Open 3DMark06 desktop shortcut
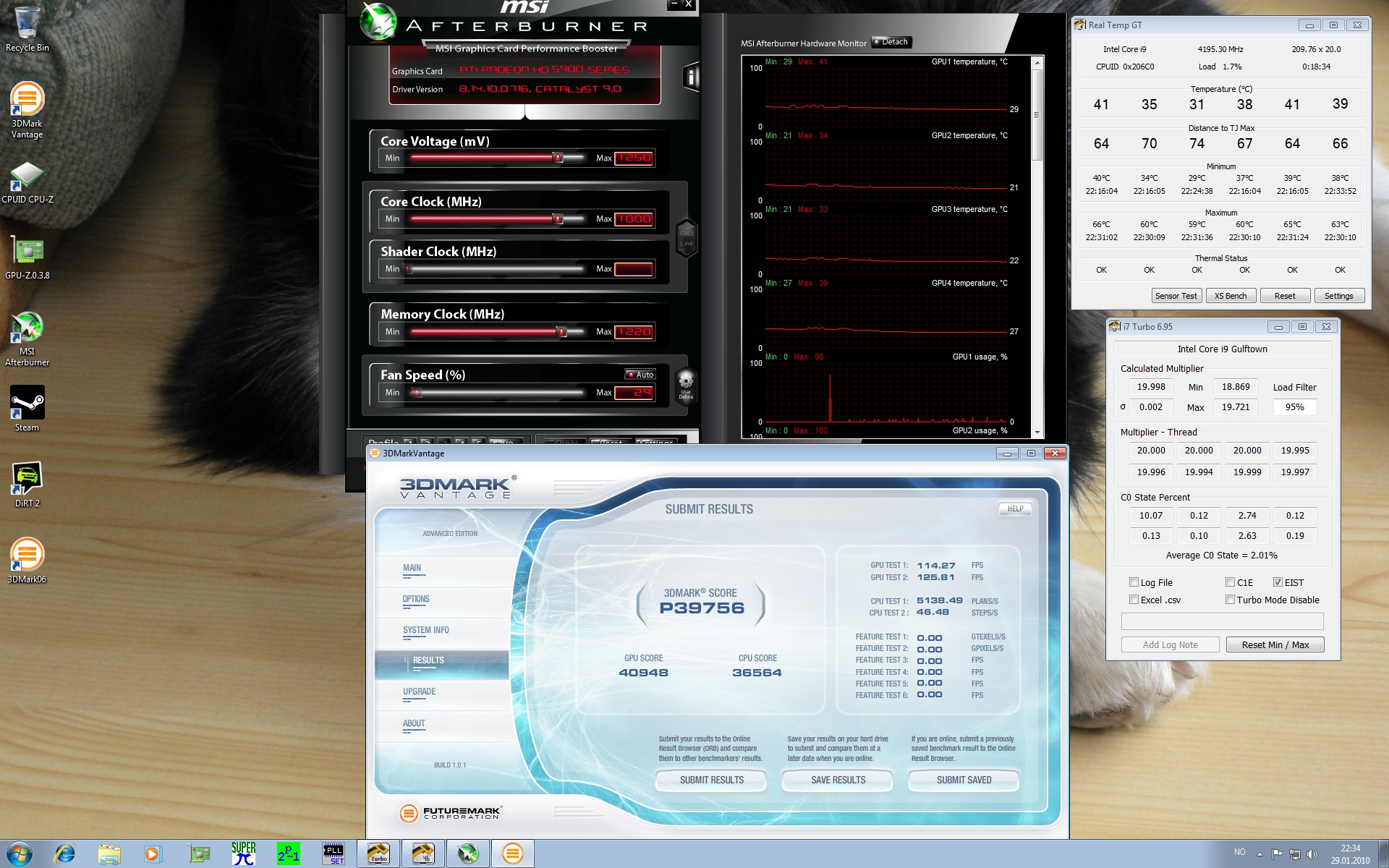The width and height of the screenshot is (1389, 868). (x=27, y=560)
